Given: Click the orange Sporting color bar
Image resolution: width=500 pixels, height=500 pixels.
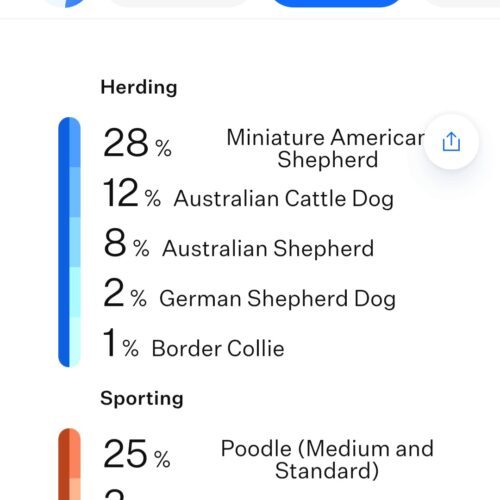Looking at the screenshot, I should (69, 464).
